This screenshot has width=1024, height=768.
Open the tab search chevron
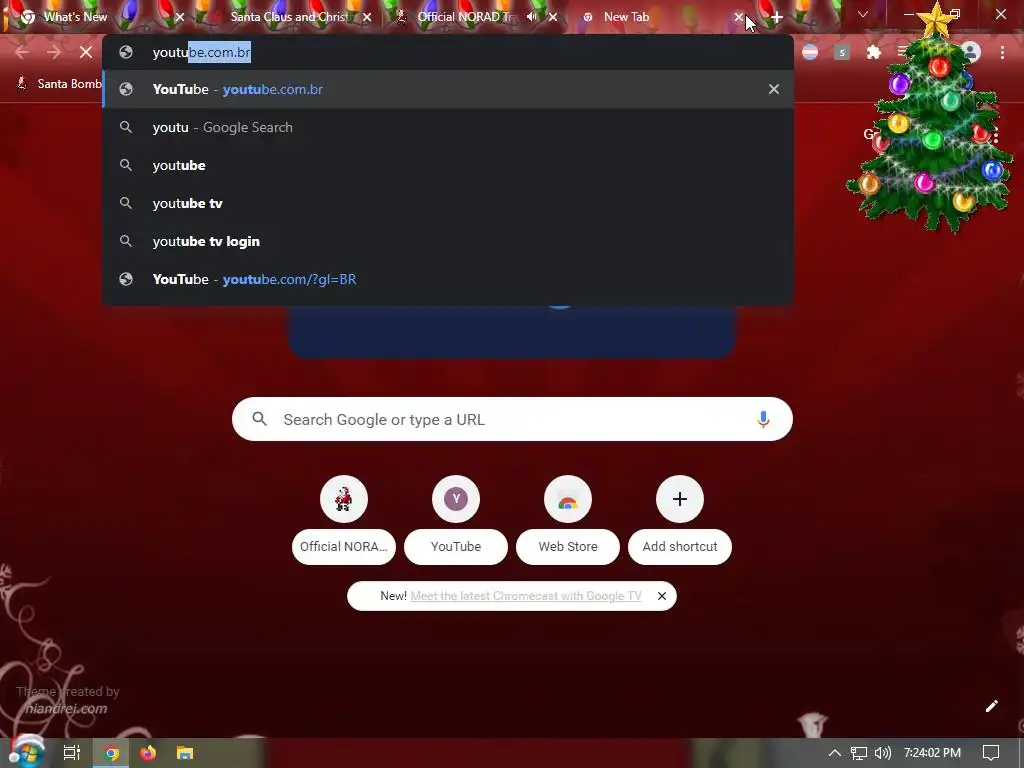pos(863,14)
